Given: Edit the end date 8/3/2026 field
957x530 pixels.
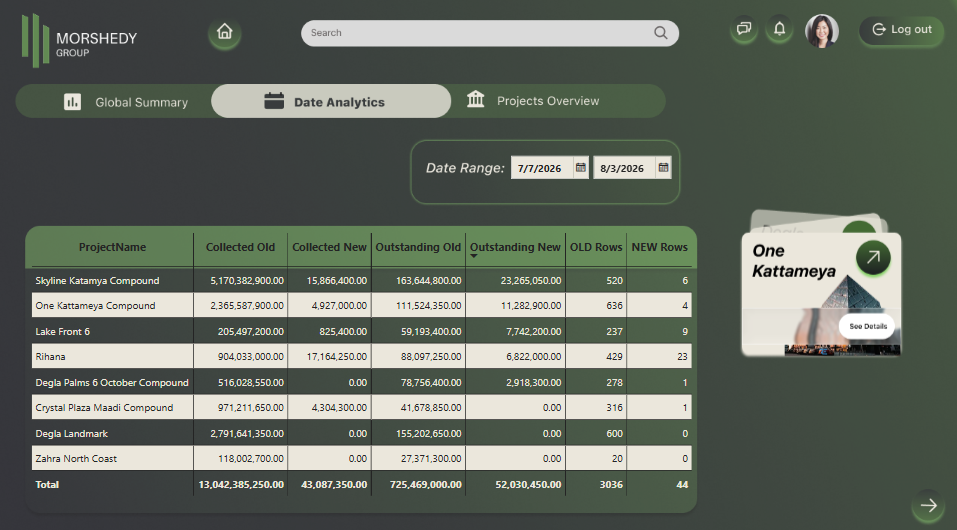Looking at the screenshot, I should point(624,168).
